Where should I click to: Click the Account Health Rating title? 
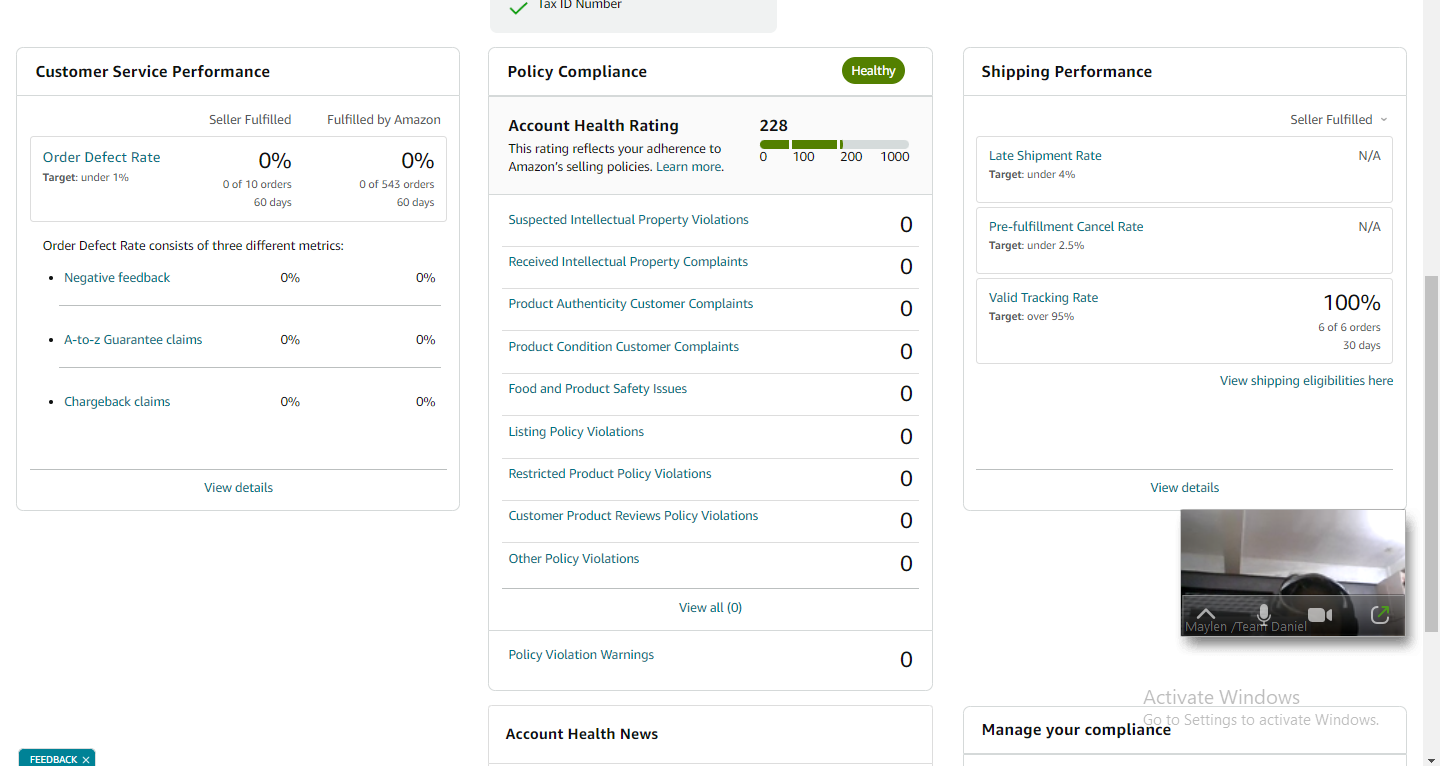point(593,126)
